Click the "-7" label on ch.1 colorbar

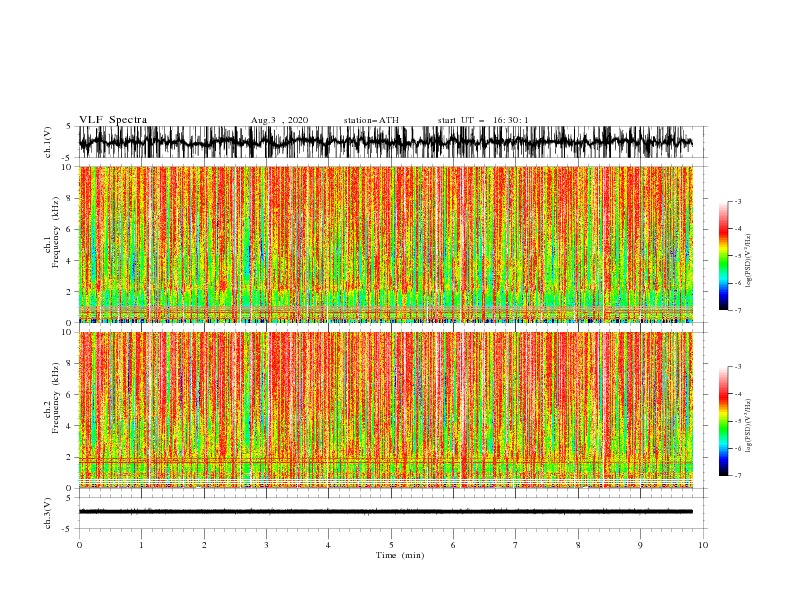[x=737, y=311]
